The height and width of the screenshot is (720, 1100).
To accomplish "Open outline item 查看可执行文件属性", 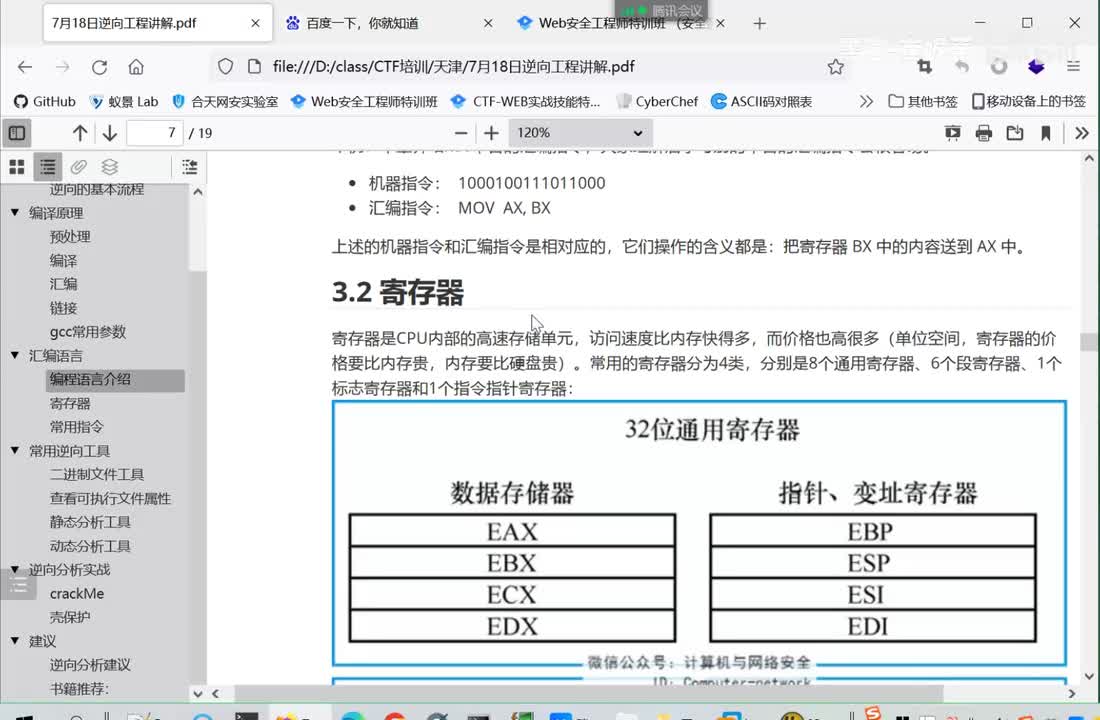I will coord(110,498).
